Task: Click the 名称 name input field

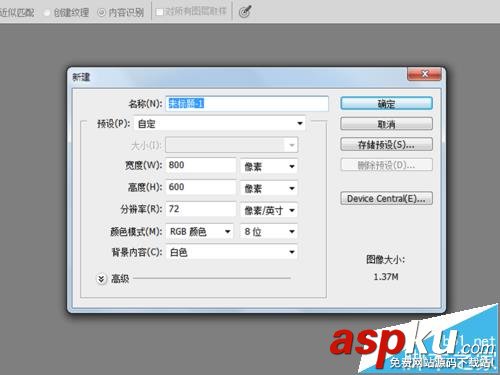Action: (x=247, y=104)
